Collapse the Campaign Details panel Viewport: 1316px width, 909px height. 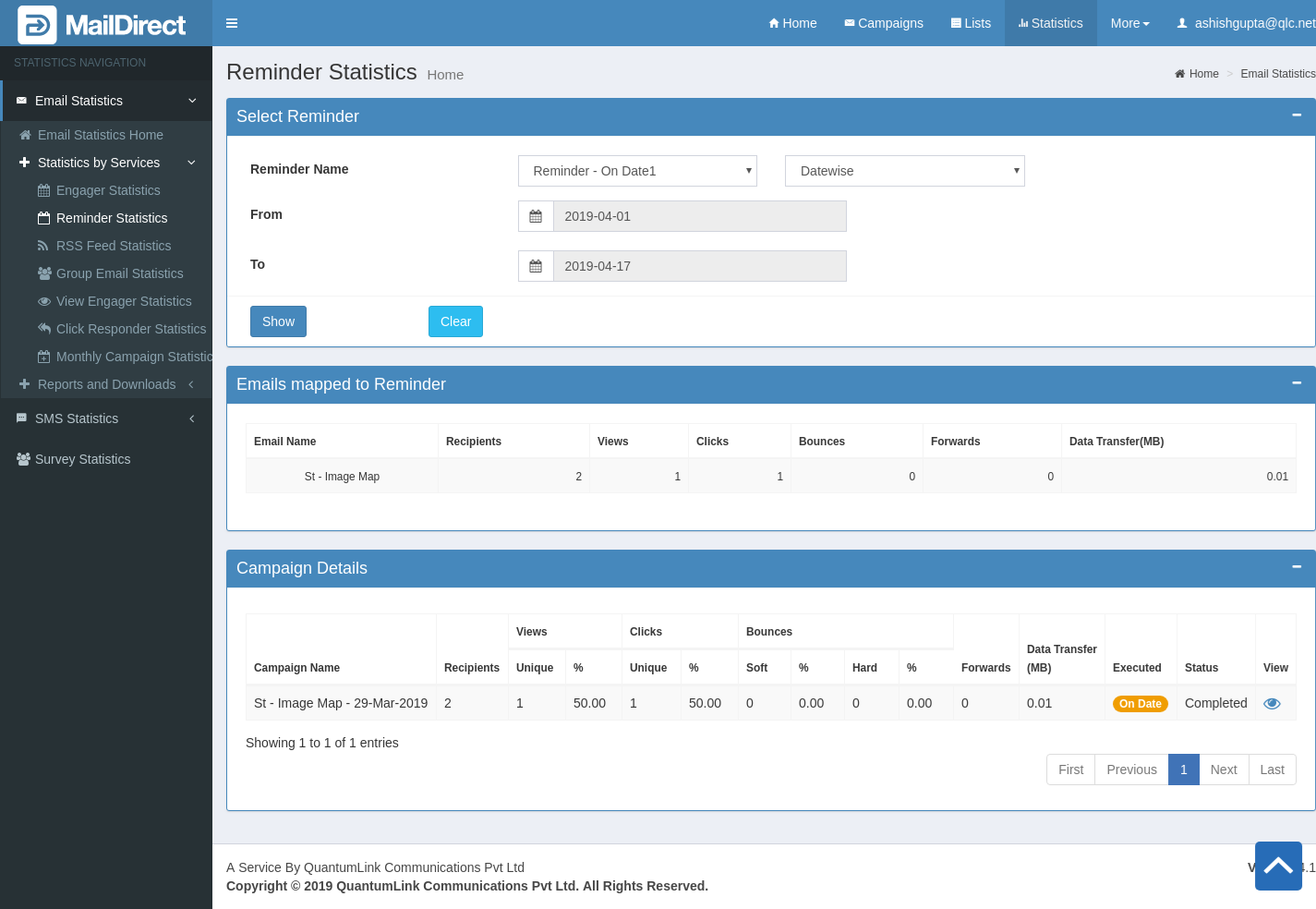coord(1297,567)
